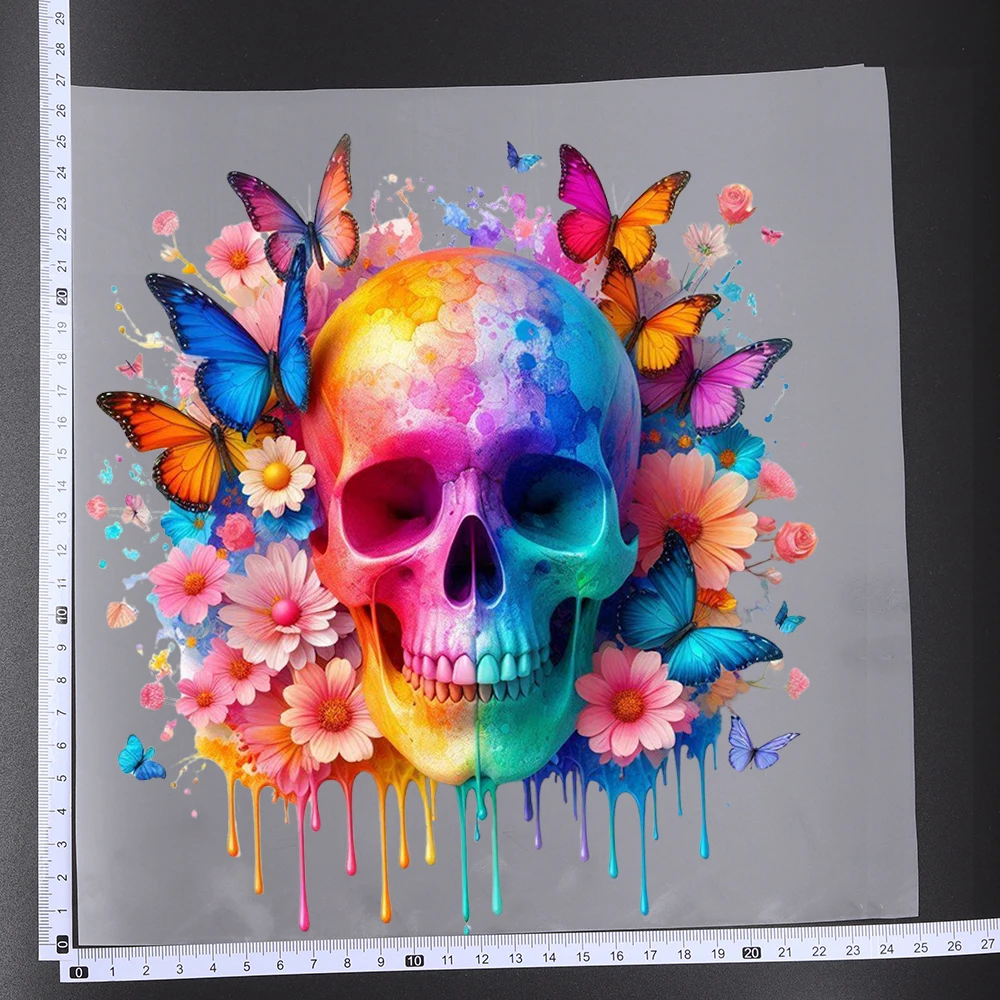Viewport: 1000px width, 1000px height.
Task: Click the number 29 on the left ruler
Action: pos(61,18)
